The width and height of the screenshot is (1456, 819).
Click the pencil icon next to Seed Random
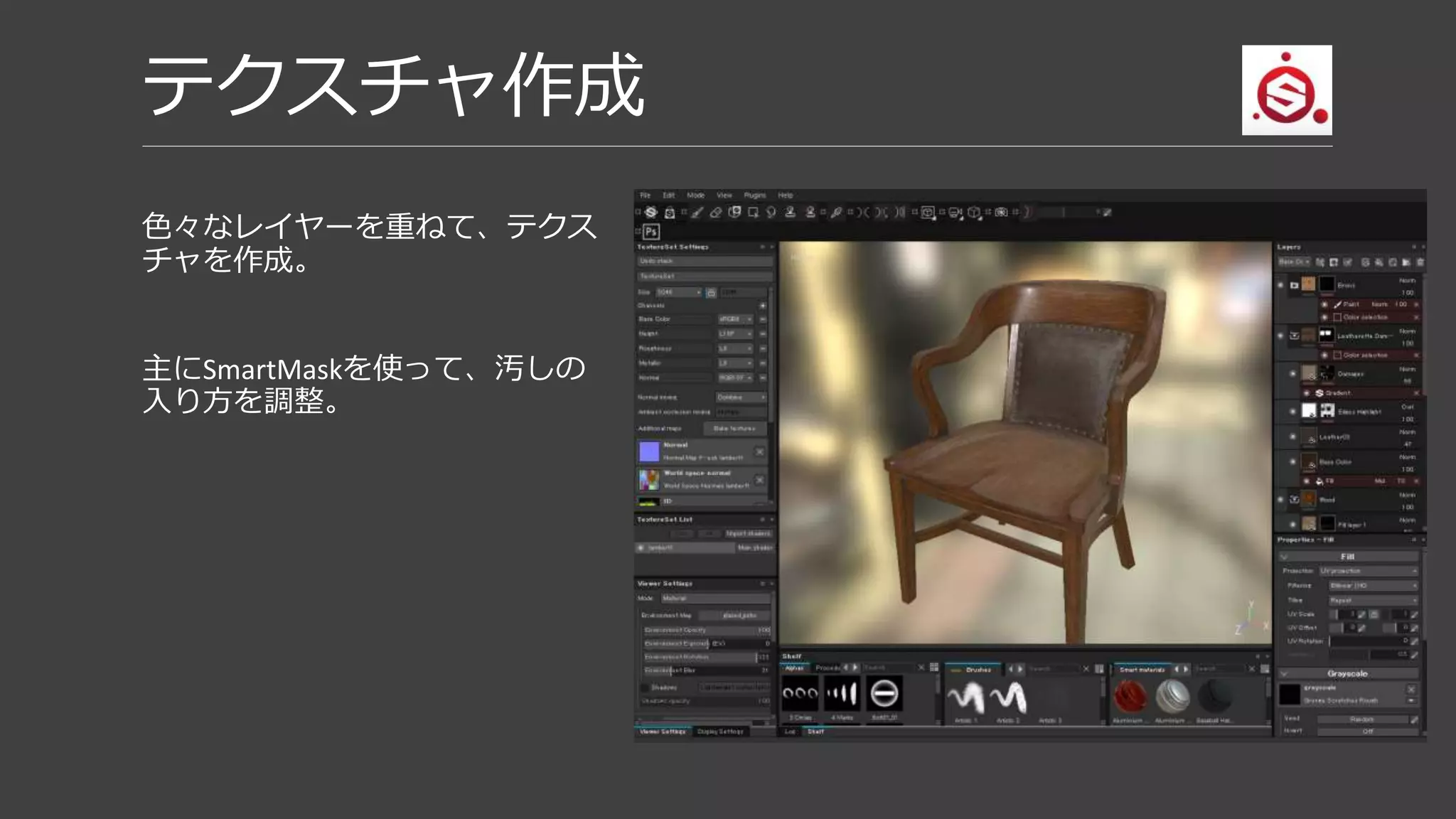[x=1414, y=719]
